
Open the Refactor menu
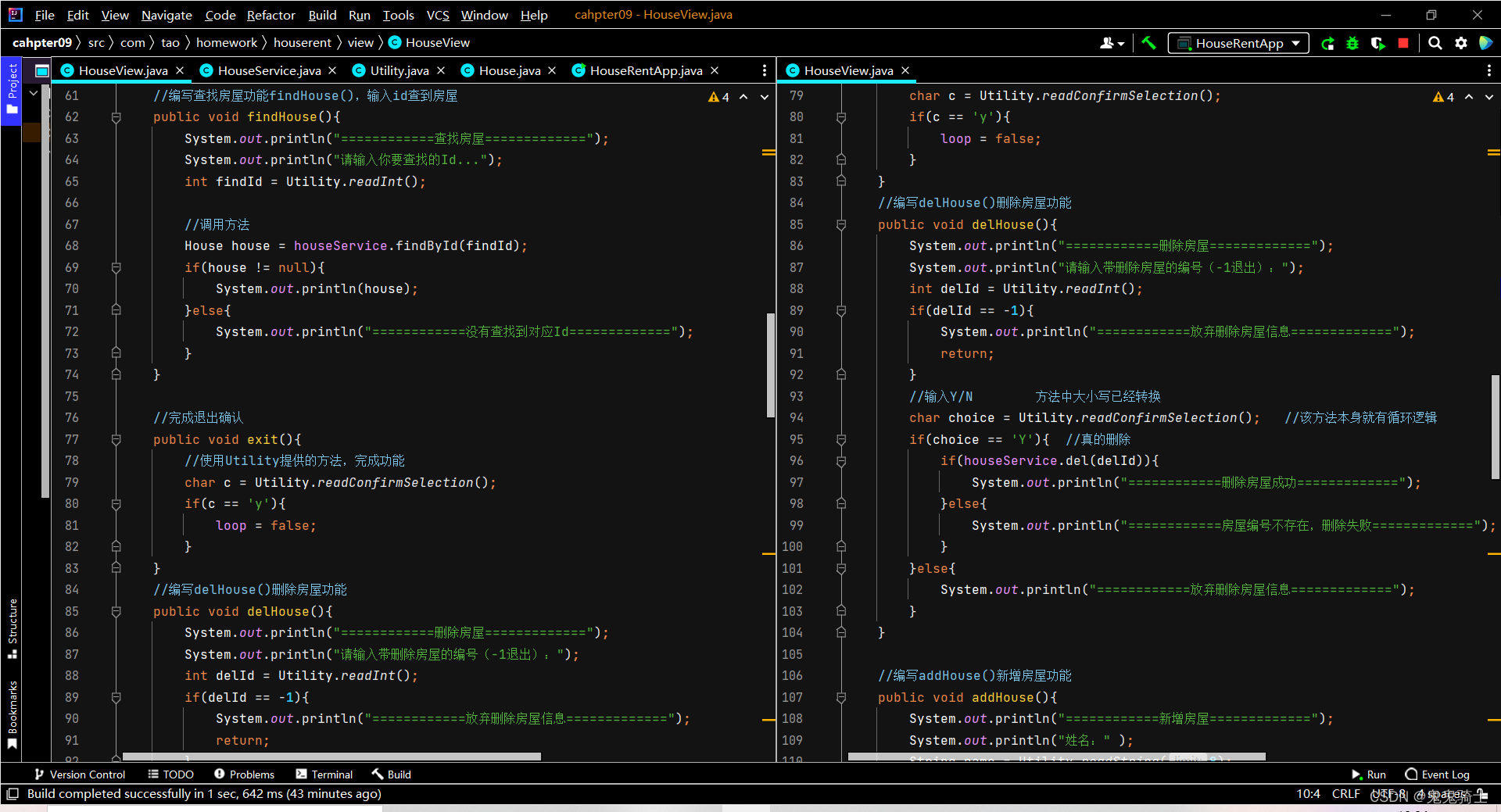click(x=270, y=15)
